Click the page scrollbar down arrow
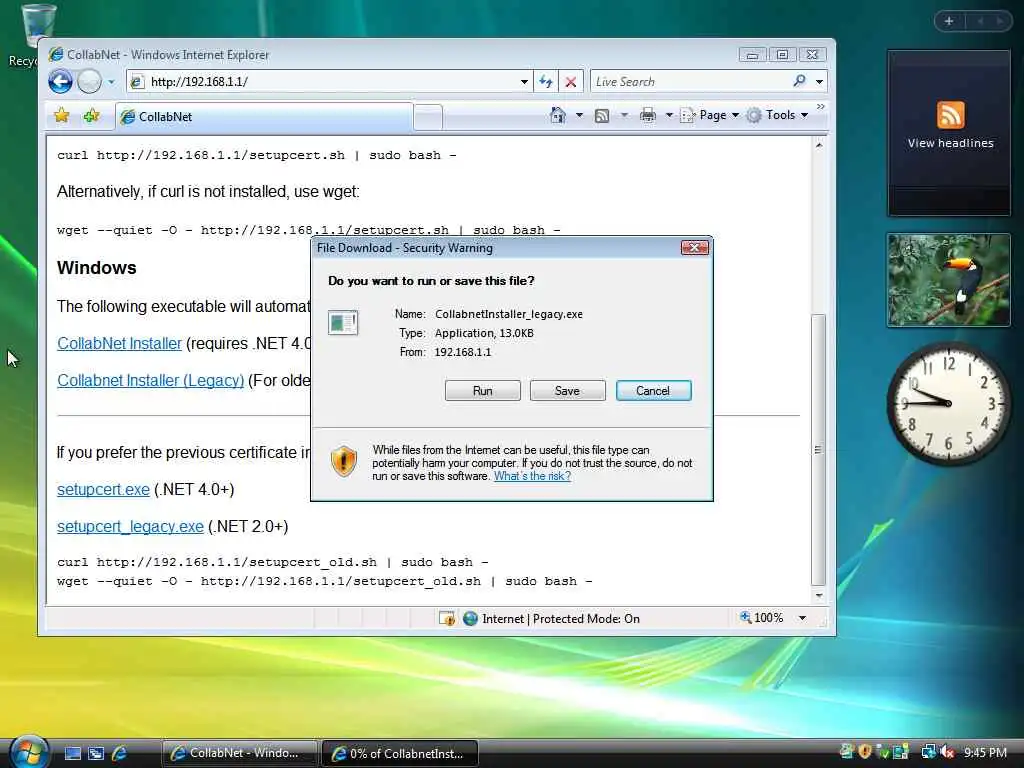The image size is (1024, 768). point(818,596)
